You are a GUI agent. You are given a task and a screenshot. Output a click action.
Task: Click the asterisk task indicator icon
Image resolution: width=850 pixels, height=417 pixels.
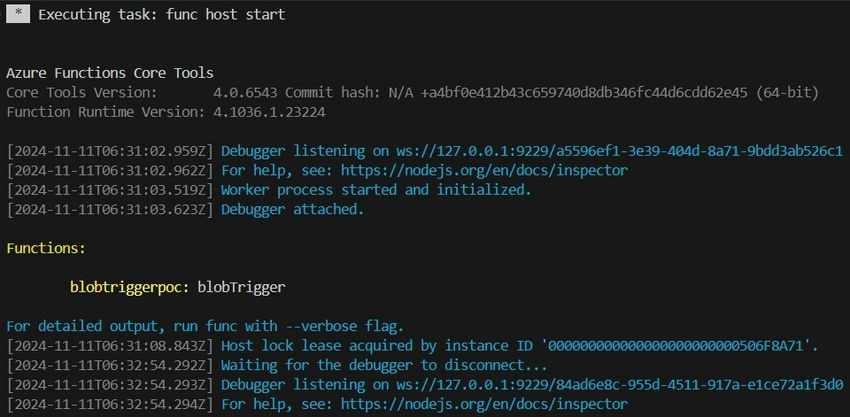[18, 15]
